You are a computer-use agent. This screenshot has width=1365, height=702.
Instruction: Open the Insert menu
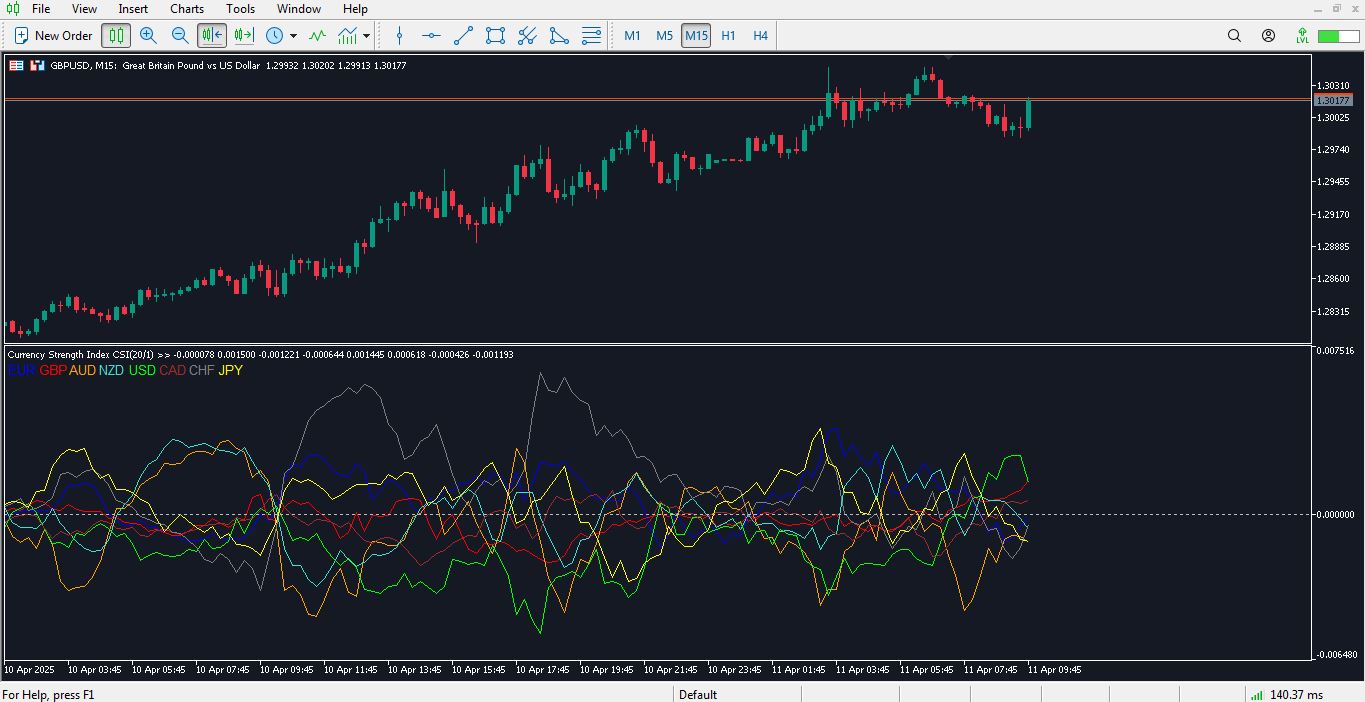133,8
